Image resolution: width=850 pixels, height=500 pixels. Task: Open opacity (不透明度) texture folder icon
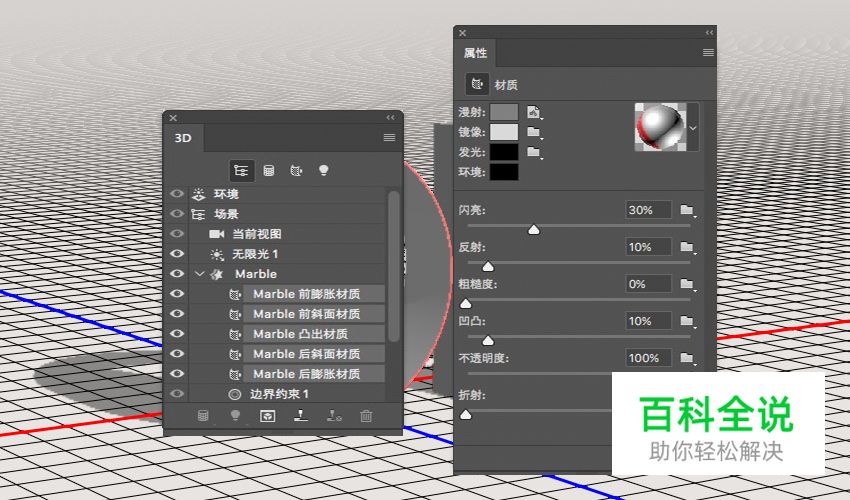tap(687, 358)
